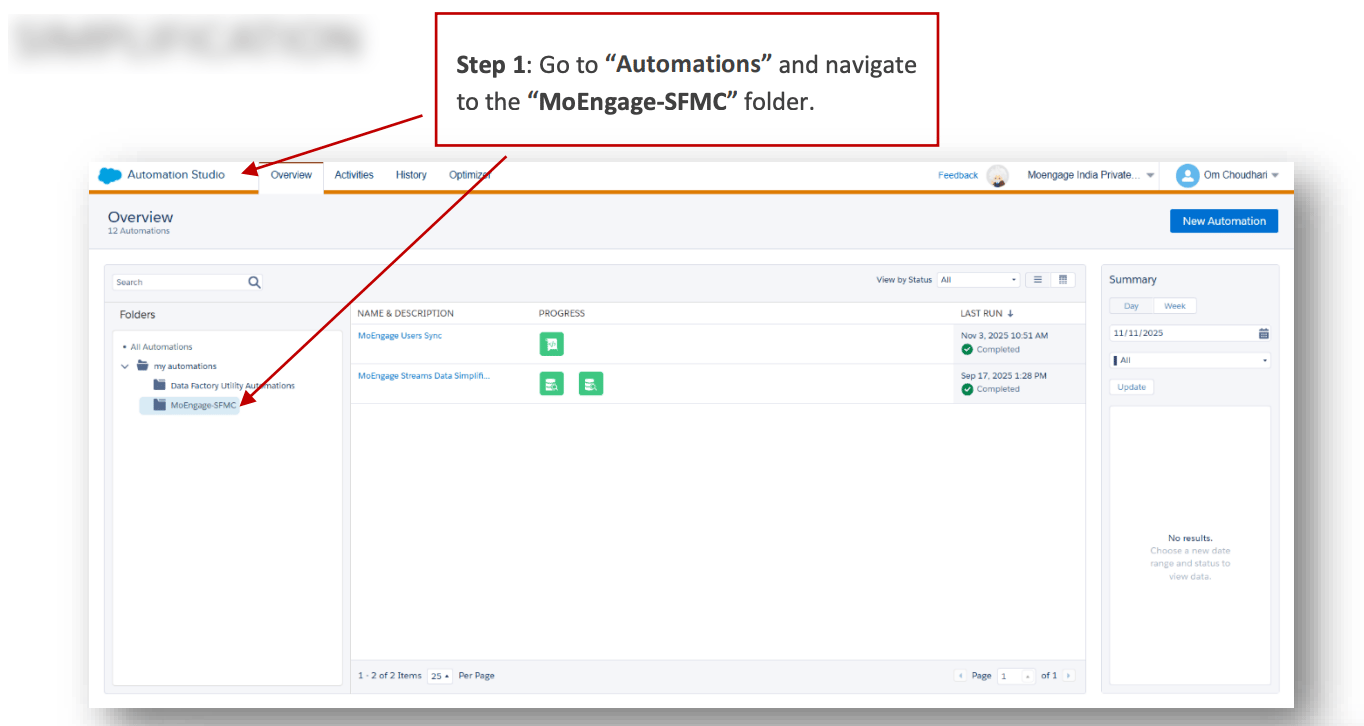Click the Salesforce cloud logo
Image resolution: width=1364 pixels, height=726 pixels.
pyautogui.click(x=110, y=175)
